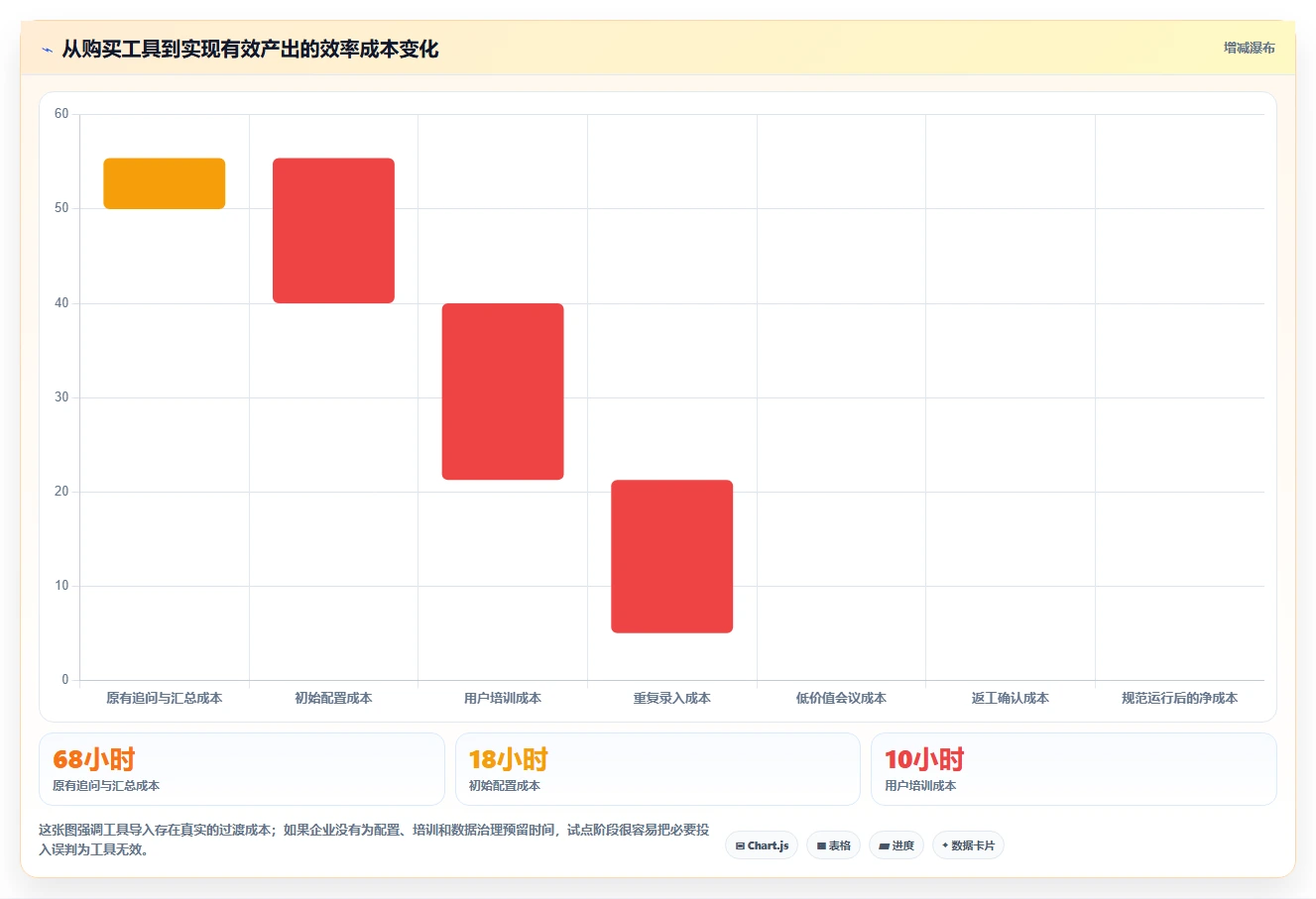Click the 18小时 card's 初始配置成本 caption
The width and height of the screenshot is (1316, 899).
point(505,786)
